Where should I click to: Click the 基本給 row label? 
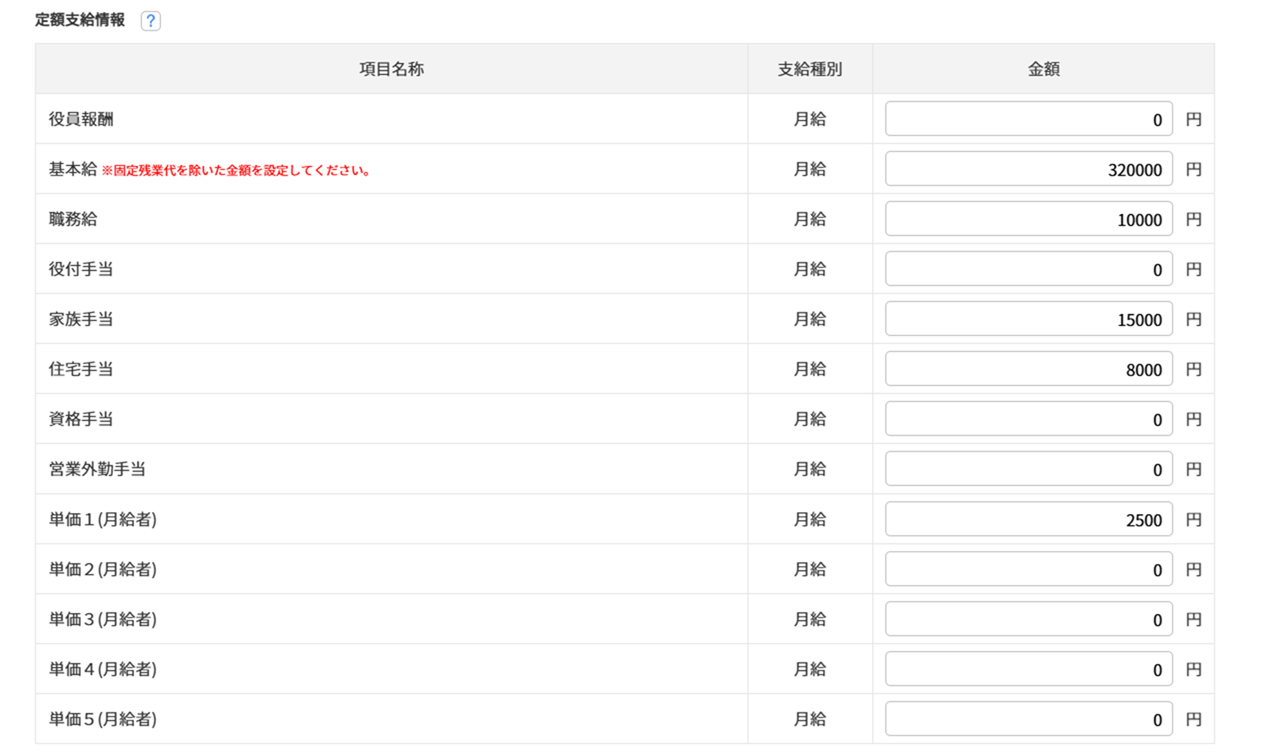click(72, 169)
